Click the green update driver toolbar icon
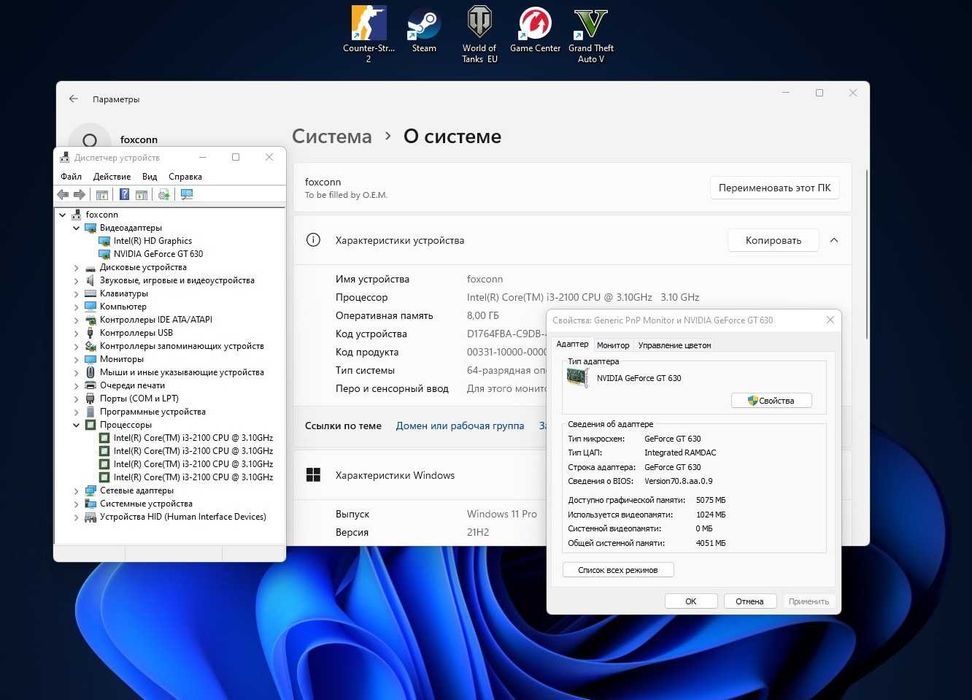972x700 pixels. [164, 195]
